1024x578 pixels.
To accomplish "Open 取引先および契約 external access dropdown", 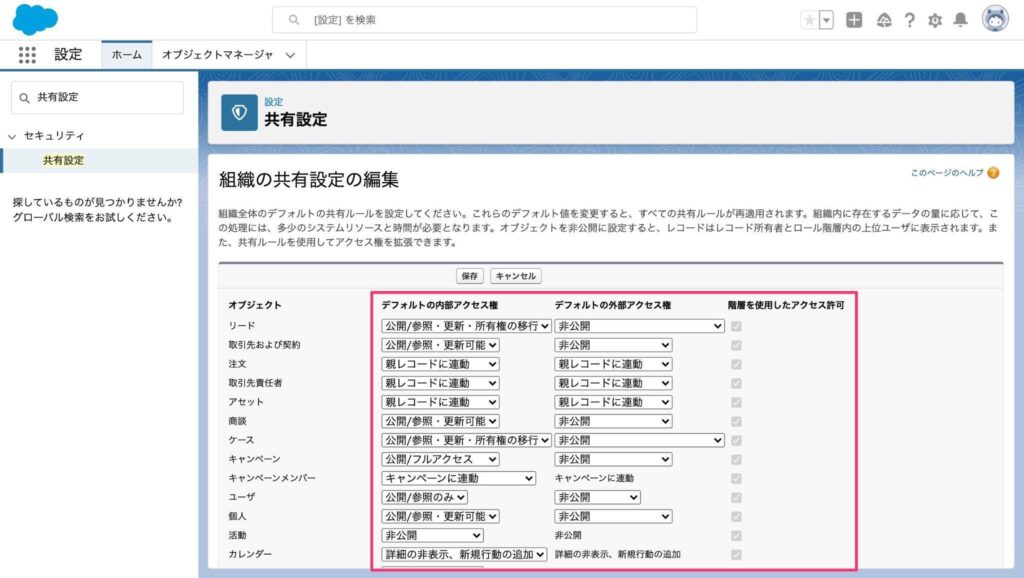I will 613,345.
